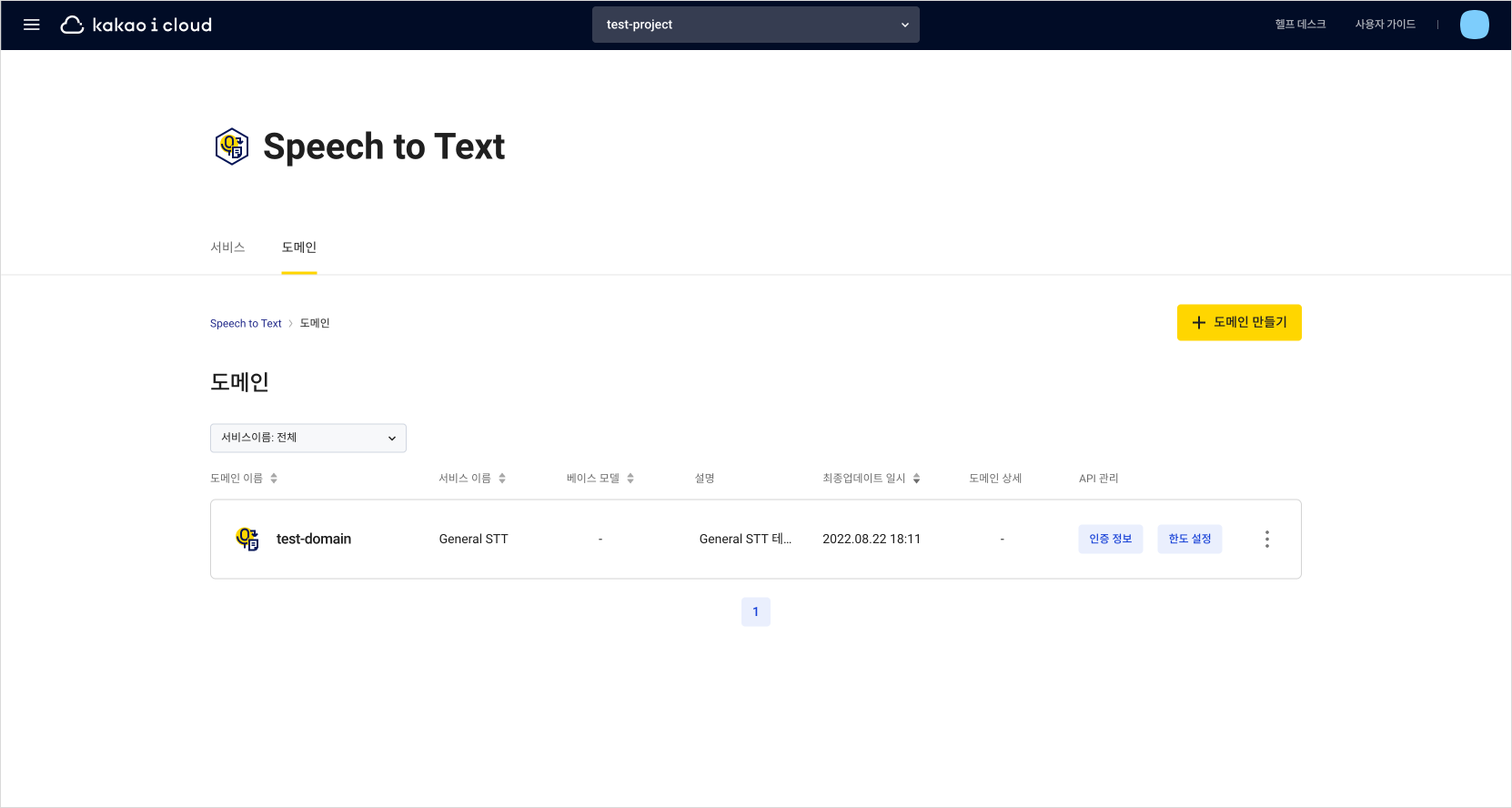
Task: Open the 헬프 데스크 link
Action: (x=1300, y=25)
